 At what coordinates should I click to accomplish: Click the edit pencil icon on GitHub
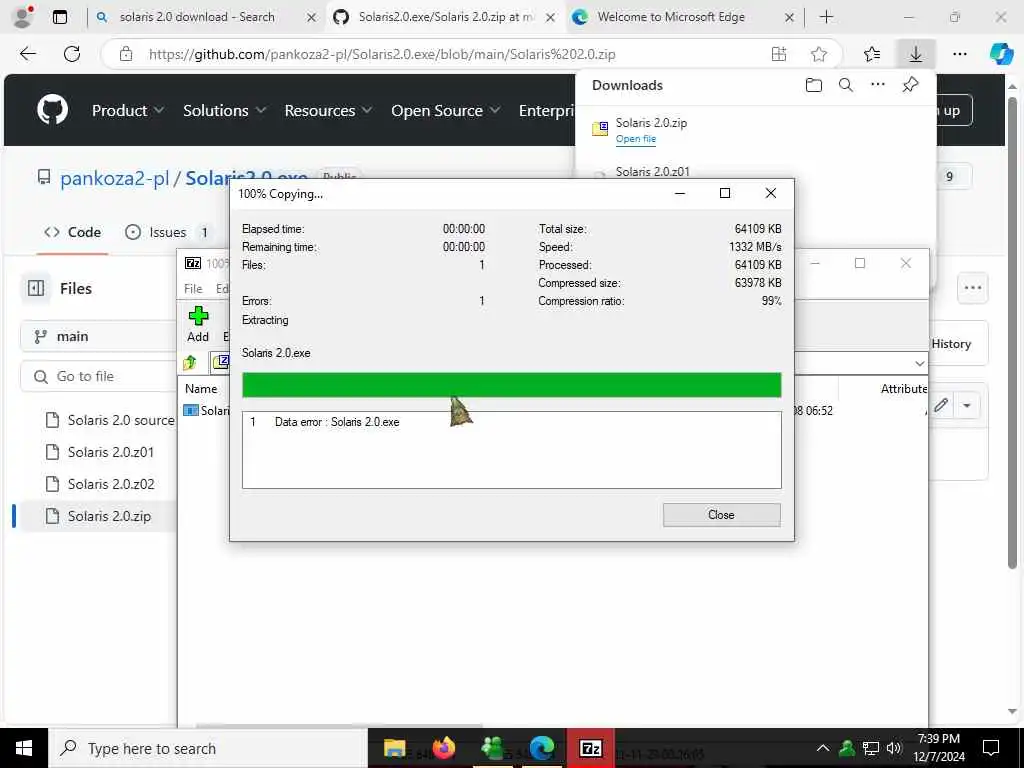pyautogui.click(x=940, y=406)
